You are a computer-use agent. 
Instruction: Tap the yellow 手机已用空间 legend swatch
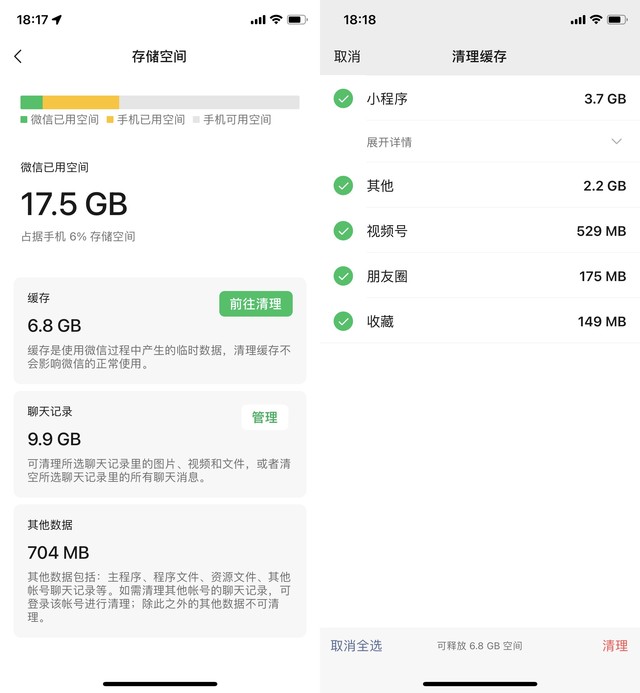110,119
